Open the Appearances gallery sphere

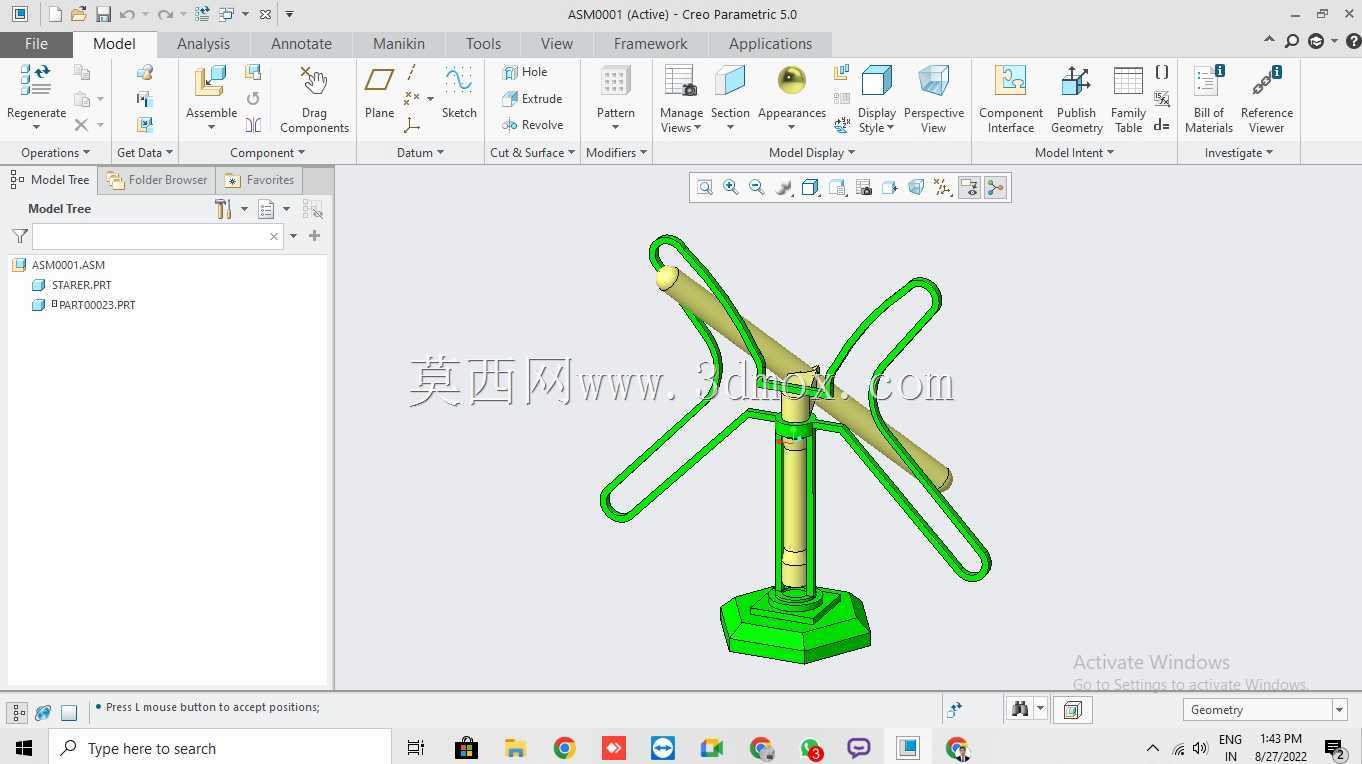[x=791, y=80]
